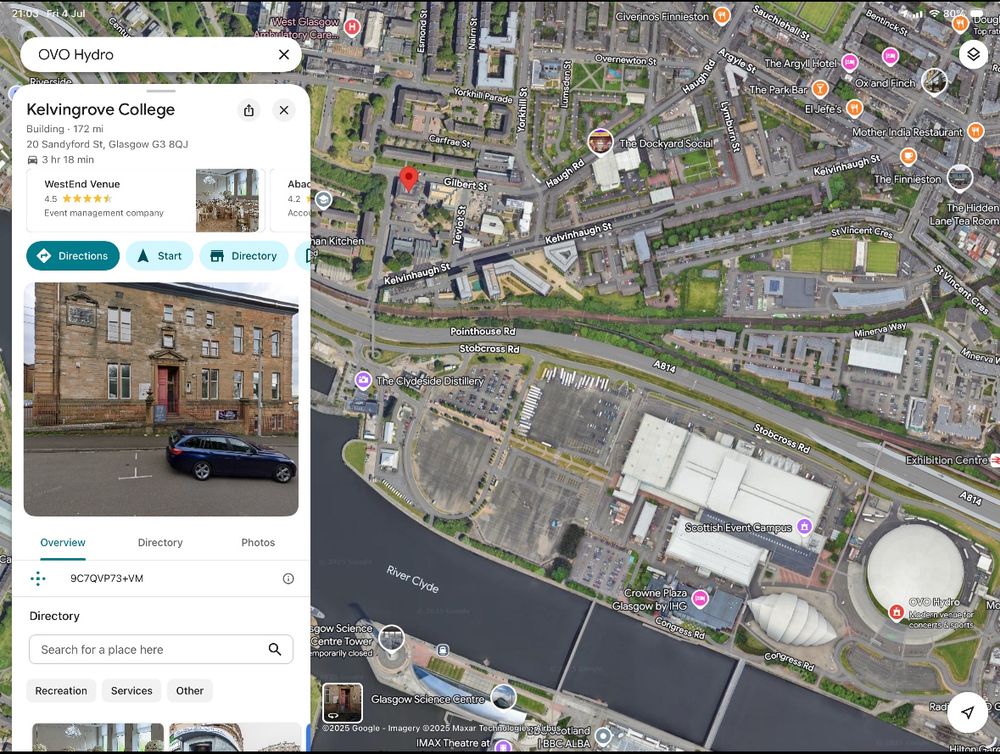Open the Kelvingrove College street photo
Viewport: 1000px width, 754px height.
click(x=161, y=399)
